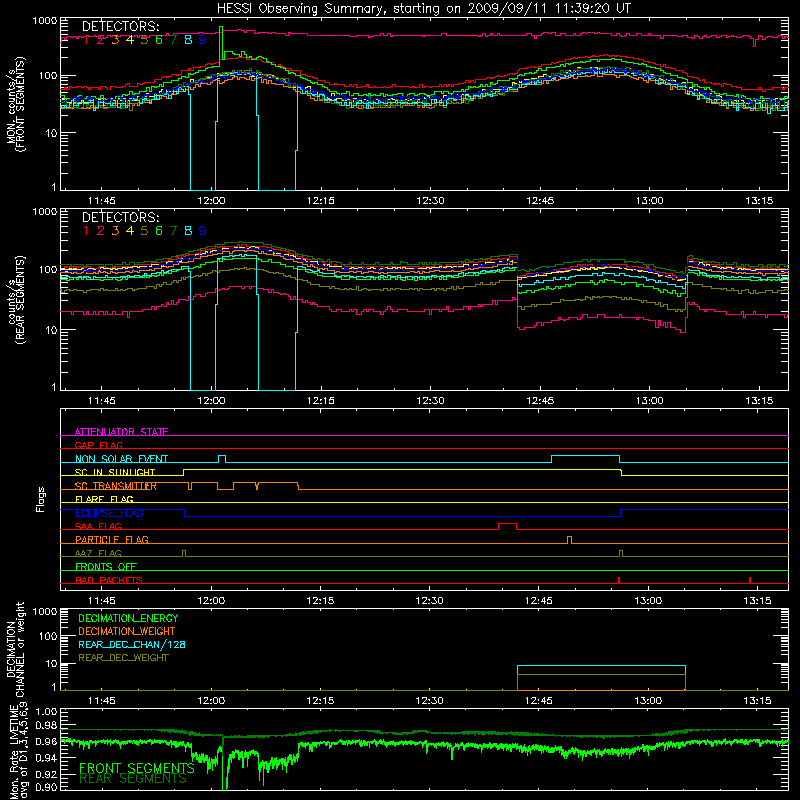
Task: Click the DECIMATION_WEIGHT legend entry
Action: 127,631
